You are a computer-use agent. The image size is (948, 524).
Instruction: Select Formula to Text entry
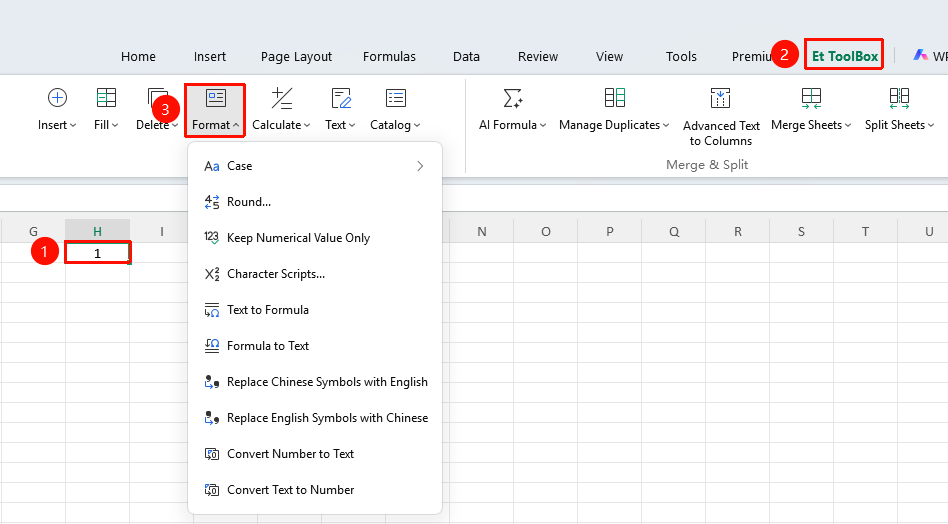315,346
